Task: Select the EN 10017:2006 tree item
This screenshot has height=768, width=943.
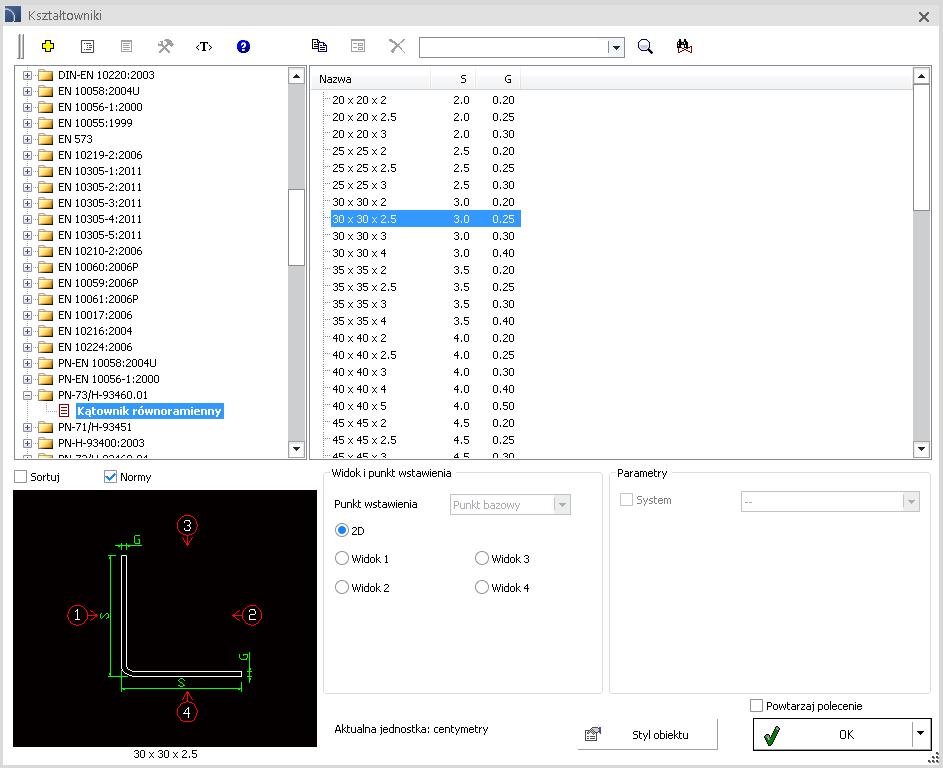Action: [95, 315]
